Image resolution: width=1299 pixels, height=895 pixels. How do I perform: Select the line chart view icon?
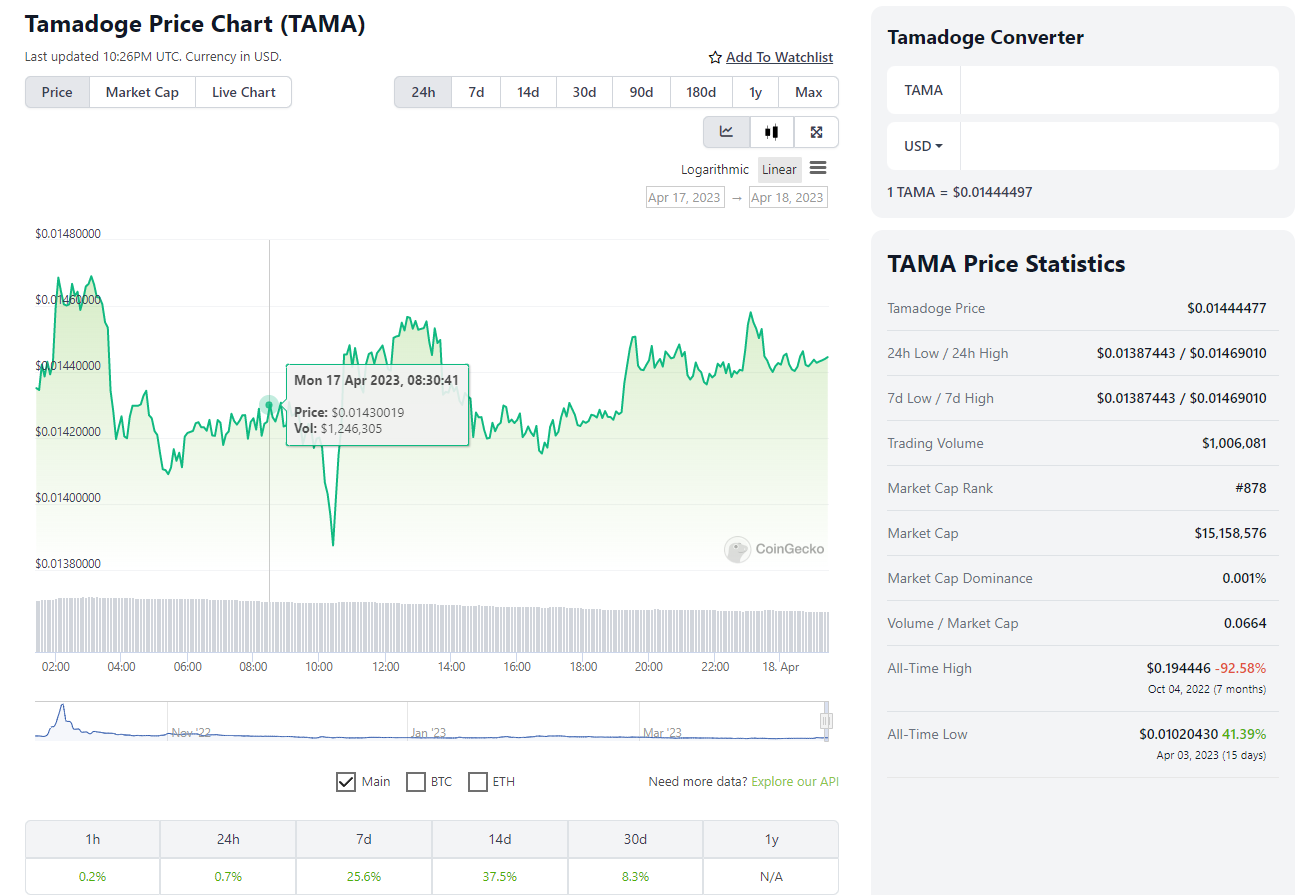(727, 132)
